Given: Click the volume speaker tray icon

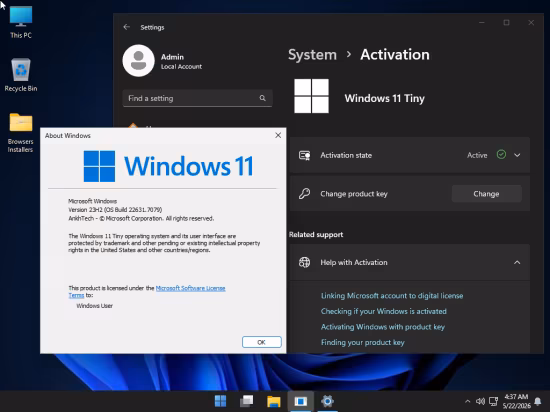Looking at the screenshot, I should (x=480, y=401).
